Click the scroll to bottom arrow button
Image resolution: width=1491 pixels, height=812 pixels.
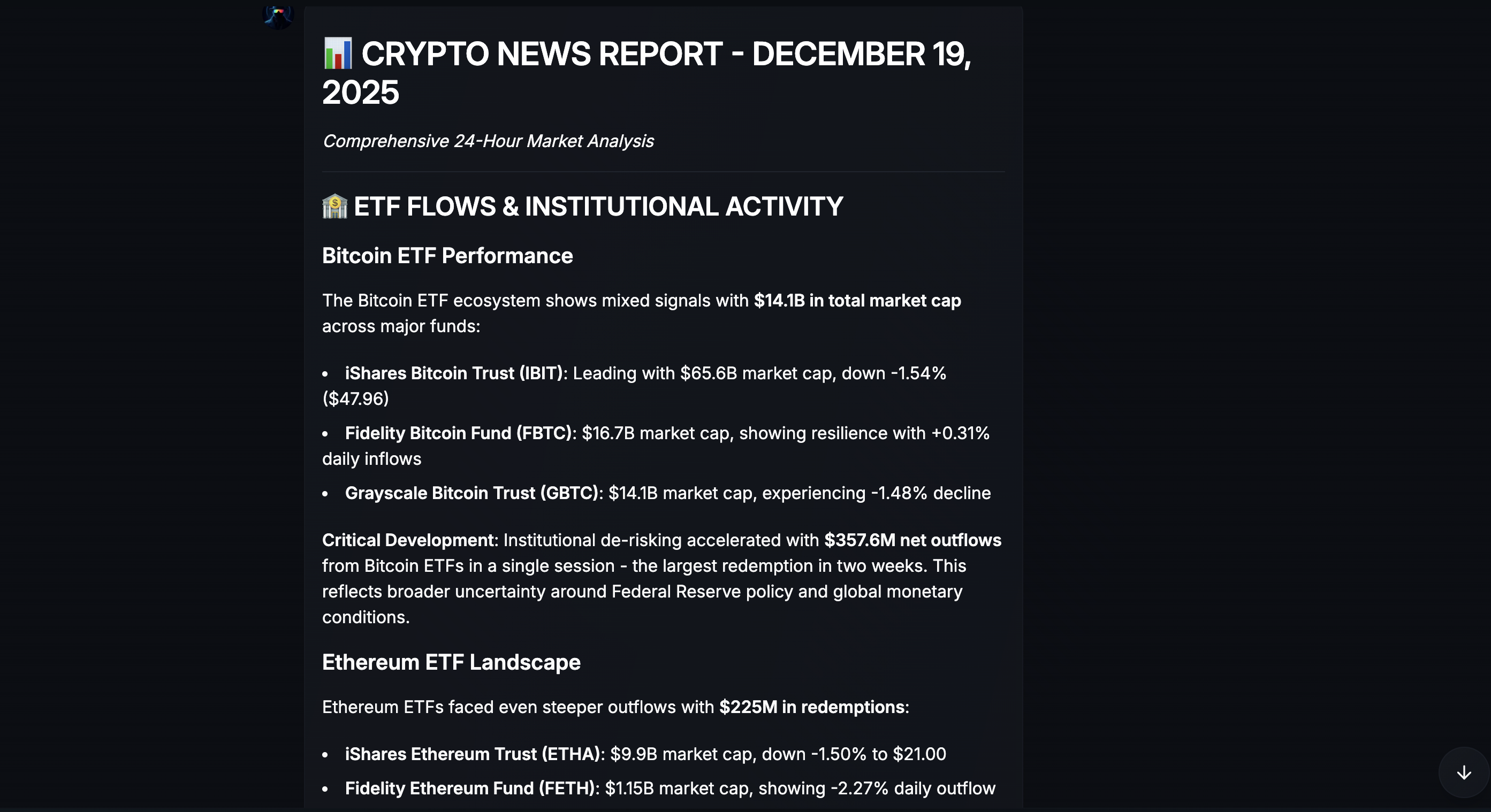tap(1463, 772)
